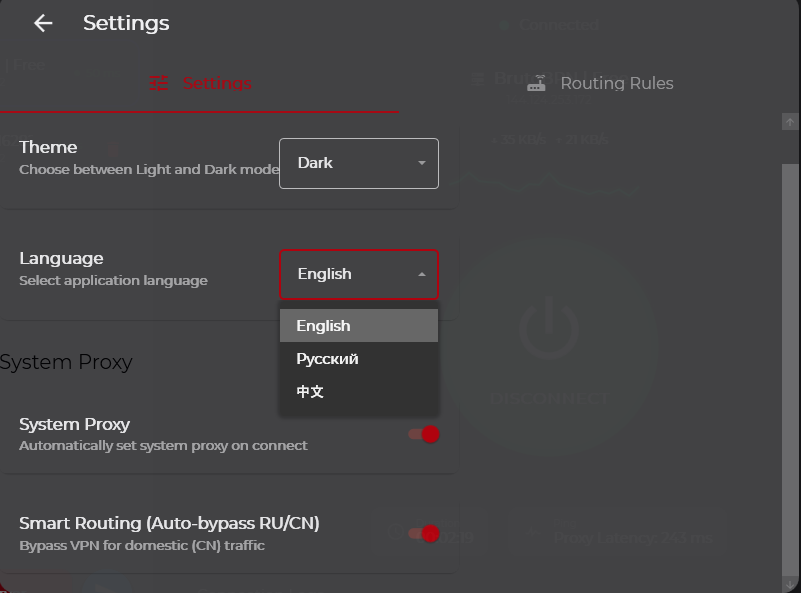This screenshot has height=593, width=801.
Task: Click the Language dropdown up arrow
Action: pyautogui.click(x=421, y=274)
